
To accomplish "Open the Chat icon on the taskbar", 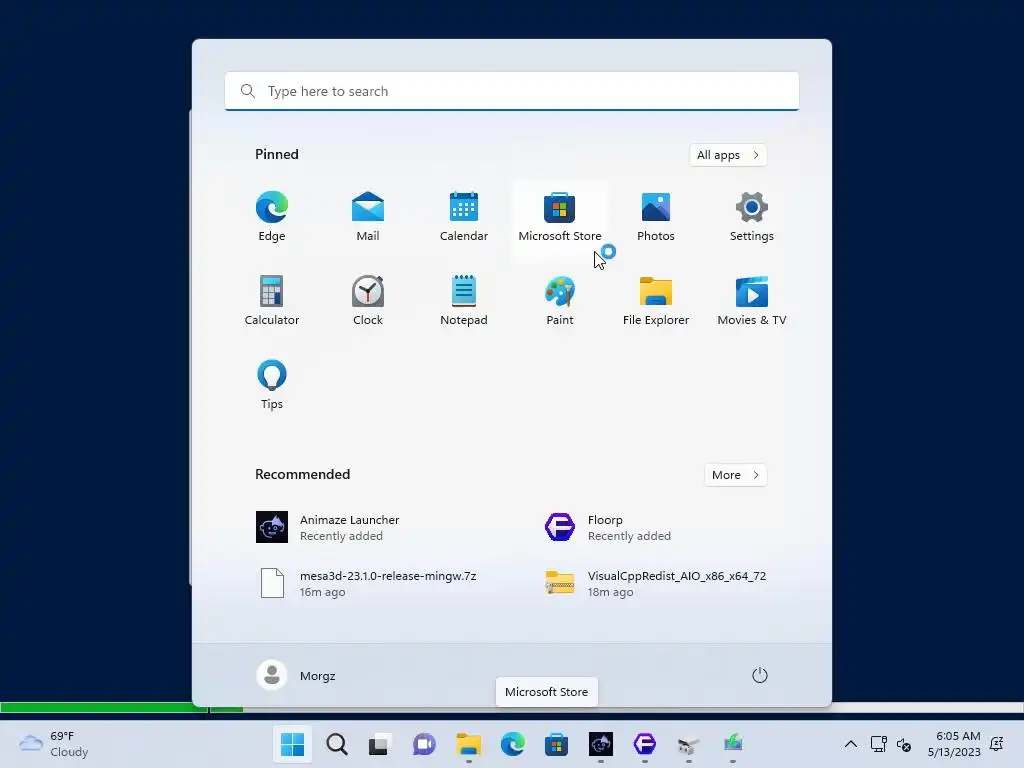I will [x=424, y=744].
